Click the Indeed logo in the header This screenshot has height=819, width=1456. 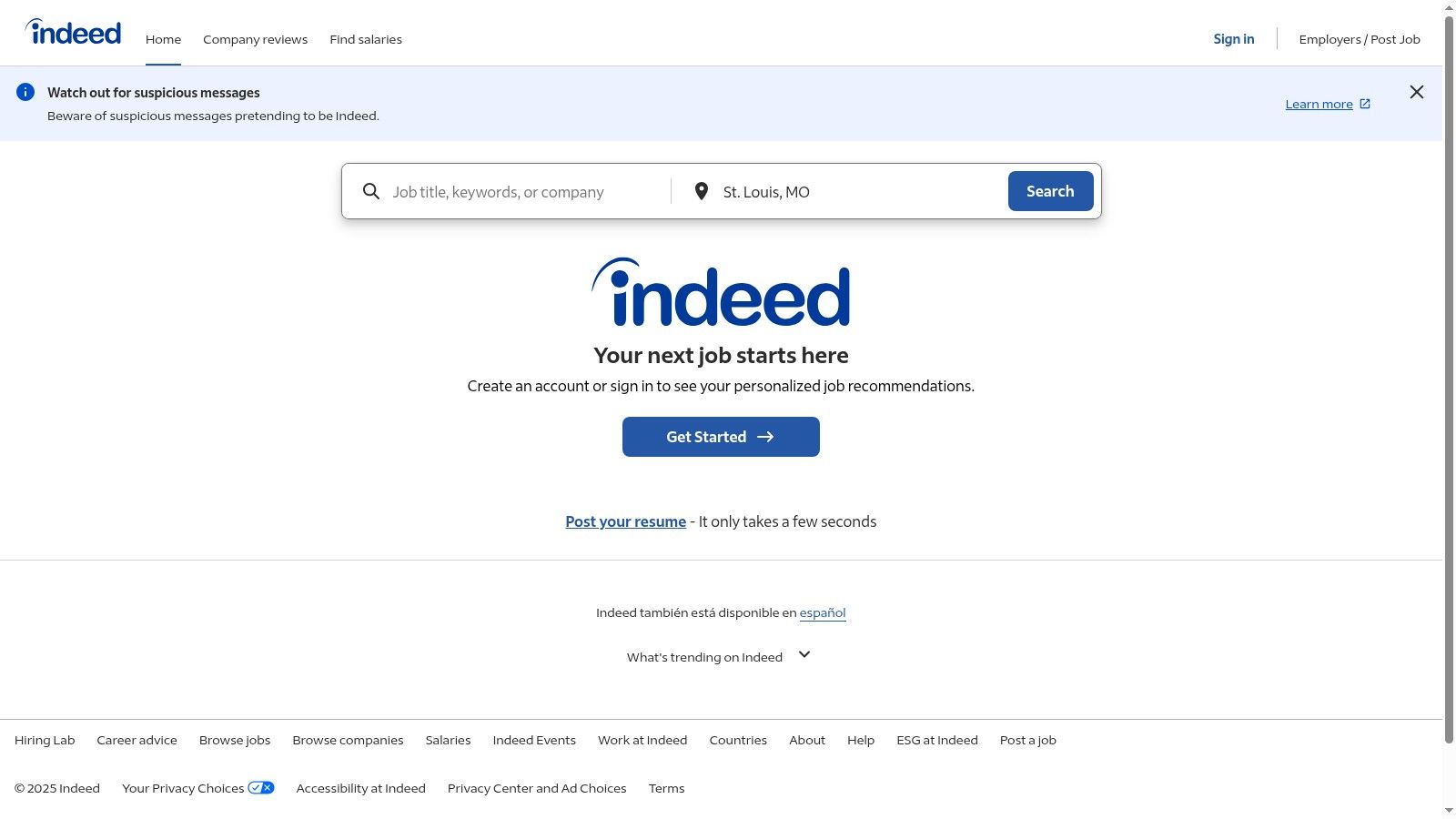point(74,33)
